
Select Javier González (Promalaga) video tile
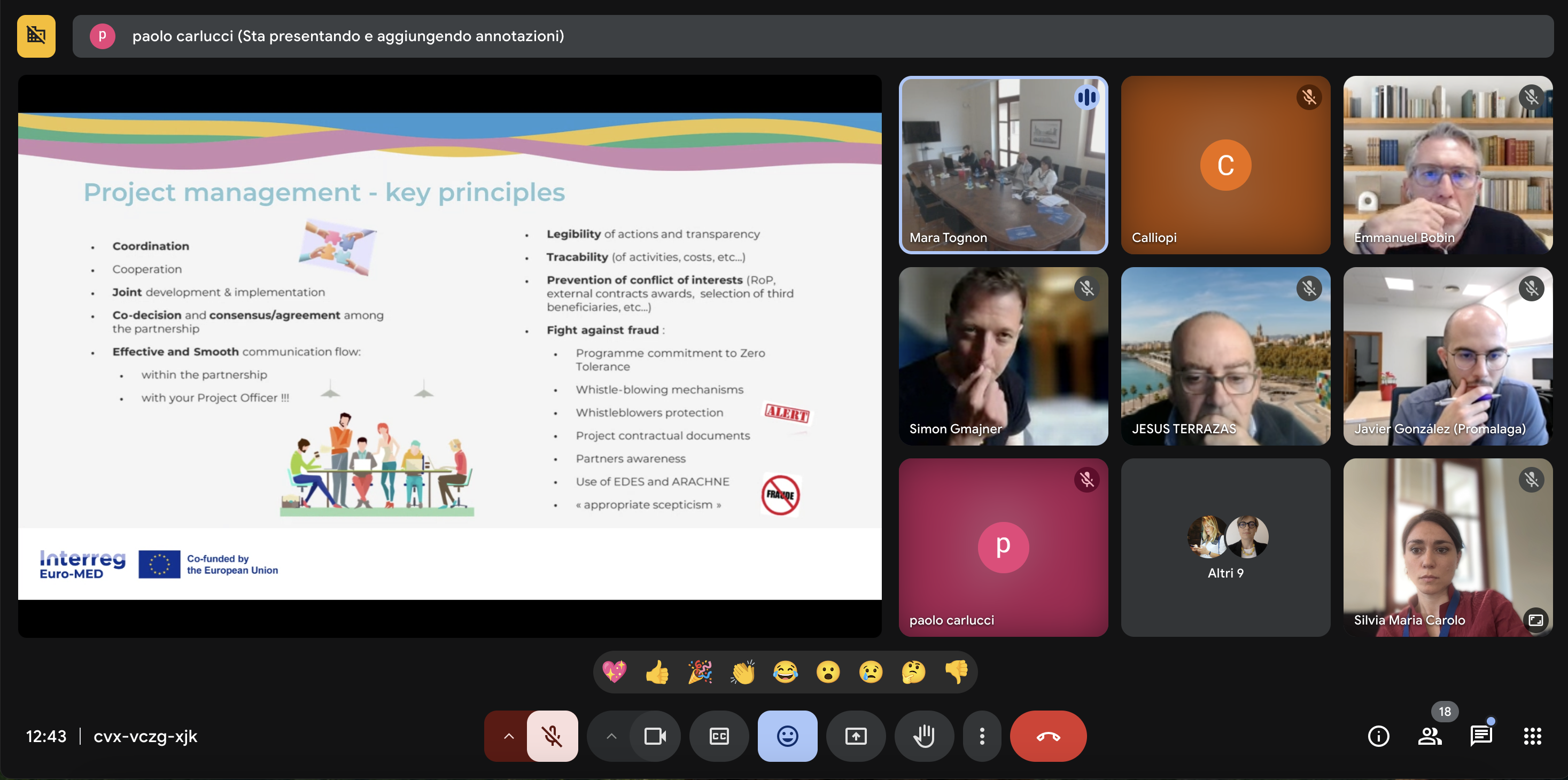point(1447,356)
